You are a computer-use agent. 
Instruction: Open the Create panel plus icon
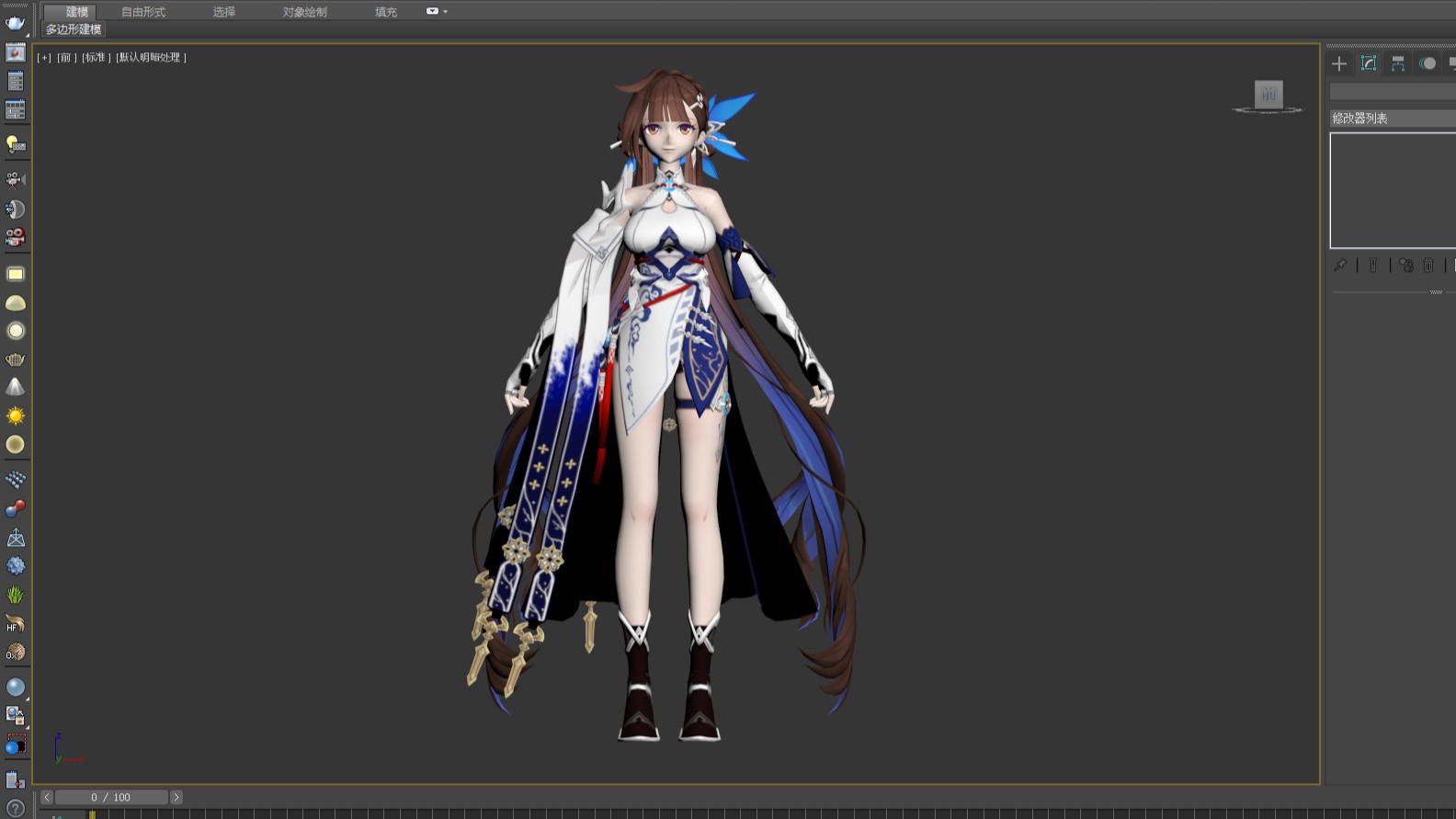click(x=1339, y=63)
